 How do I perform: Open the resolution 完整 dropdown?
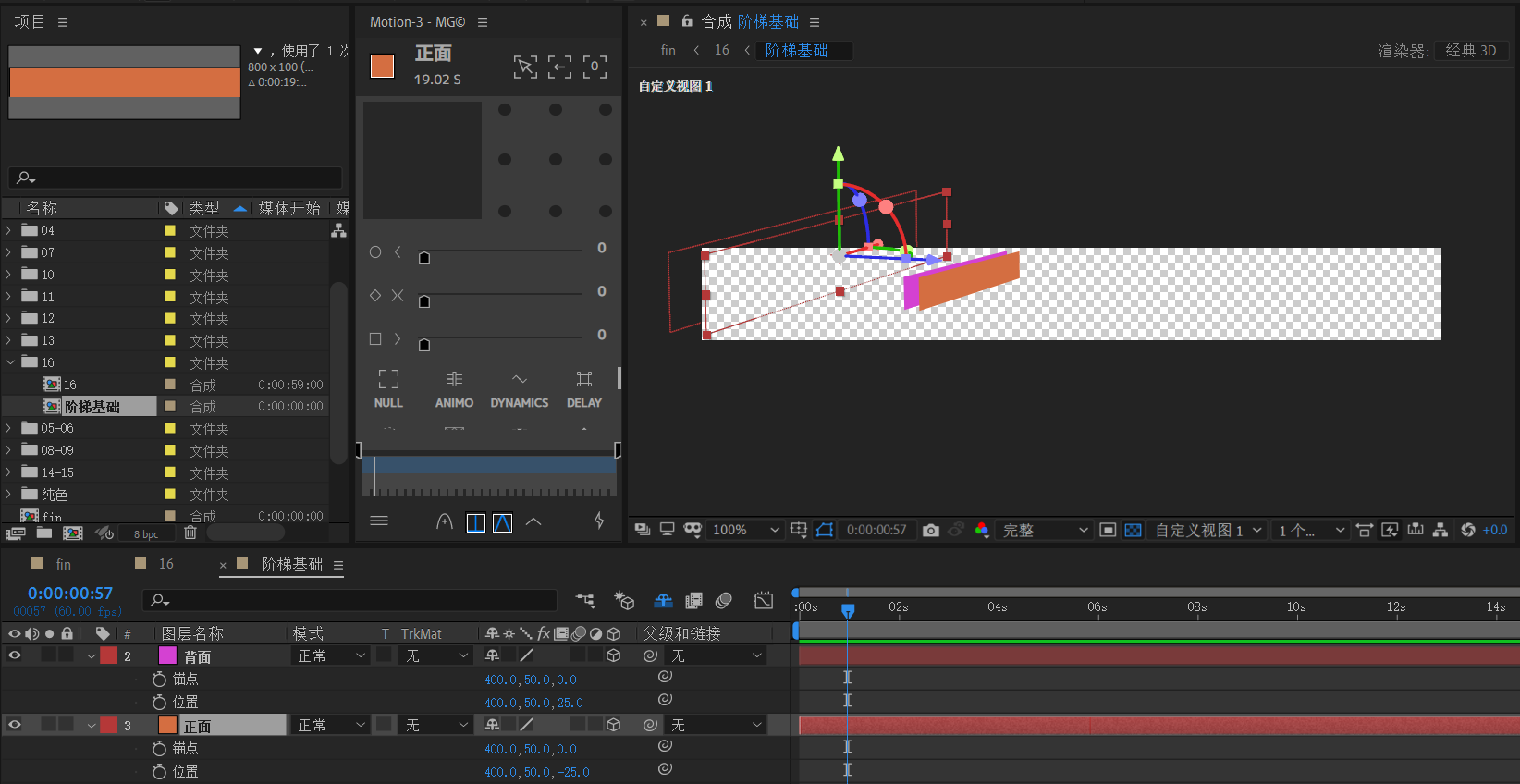[1045, 530]
